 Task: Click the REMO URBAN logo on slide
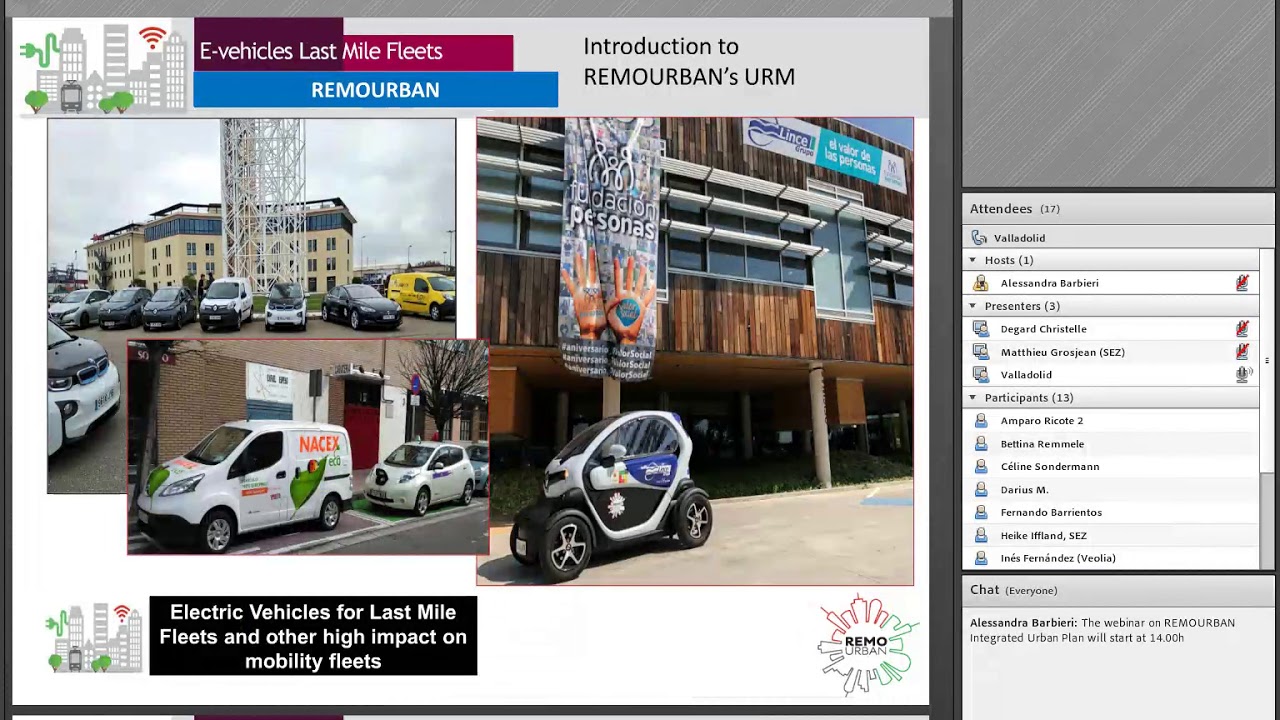(867, 644)
